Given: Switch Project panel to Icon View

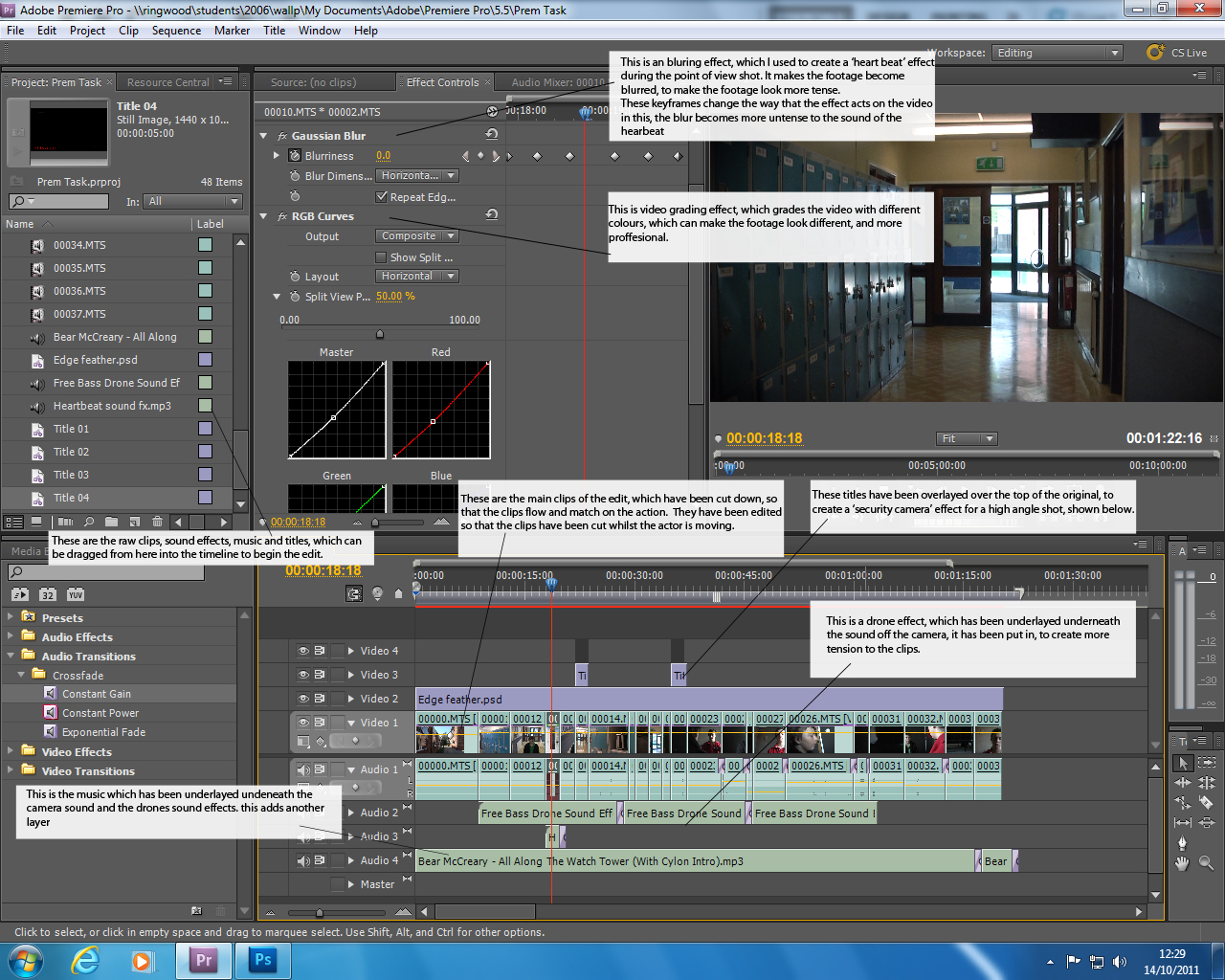Looking at the screenshot, I should click(36, 522).
